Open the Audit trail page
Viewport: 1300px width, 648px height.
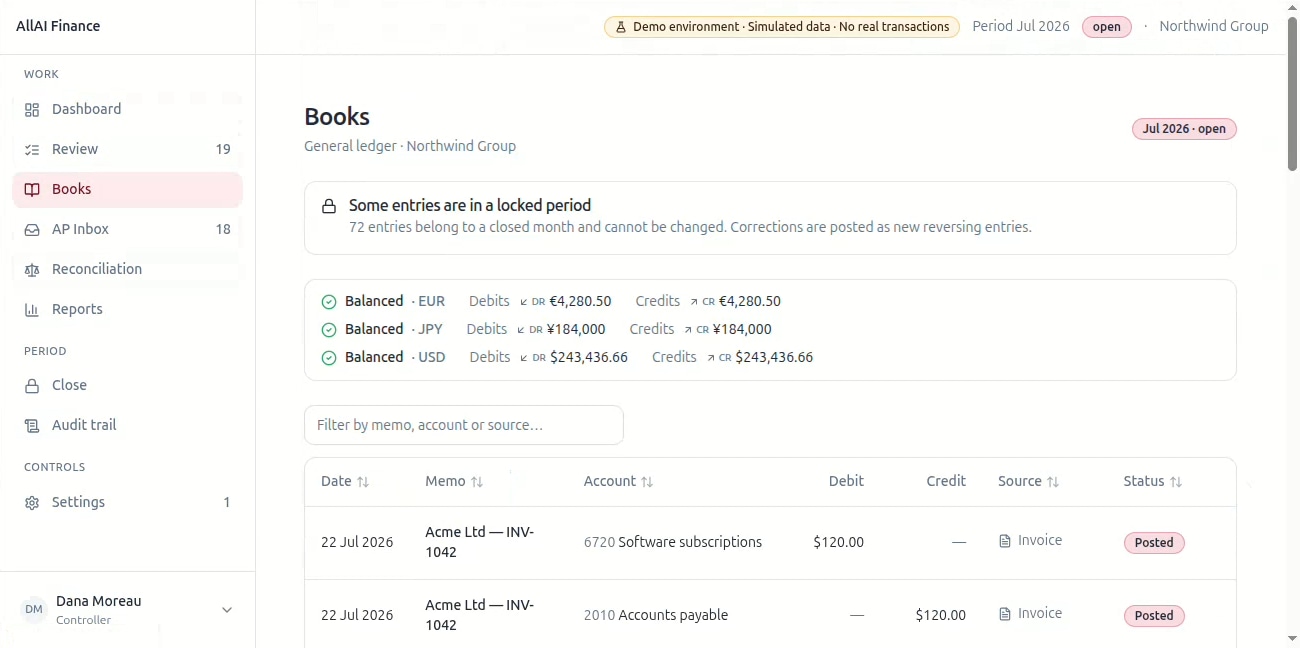[127, 425]
